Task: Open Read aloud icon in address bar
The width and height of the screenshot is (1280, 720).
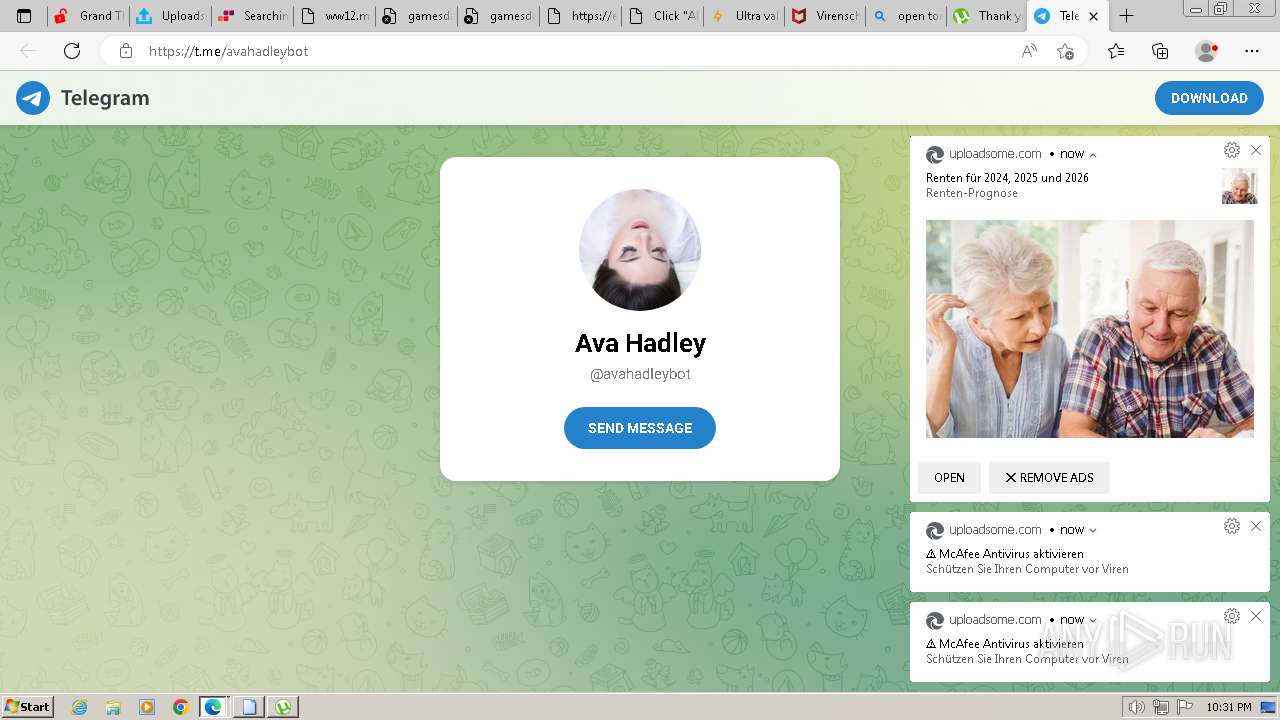Action: (1029, 51)
